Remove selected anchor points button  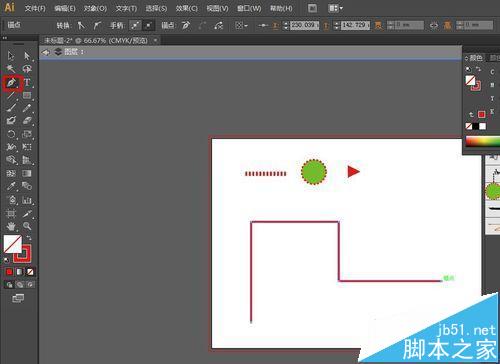(x=186, y=25)
